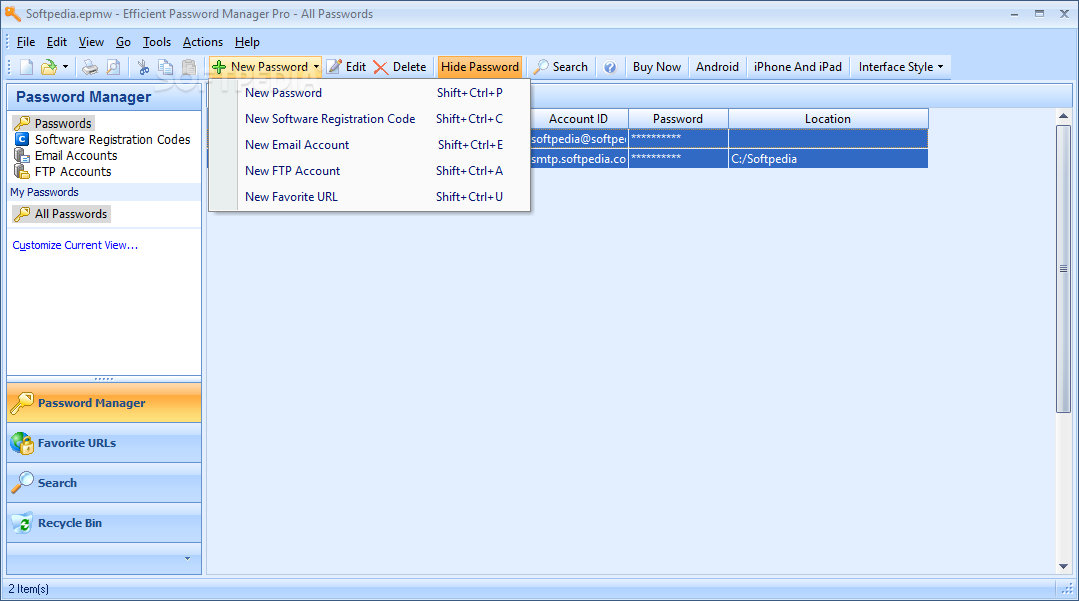
Task: Click the Android button
Action: click(717, 67)
